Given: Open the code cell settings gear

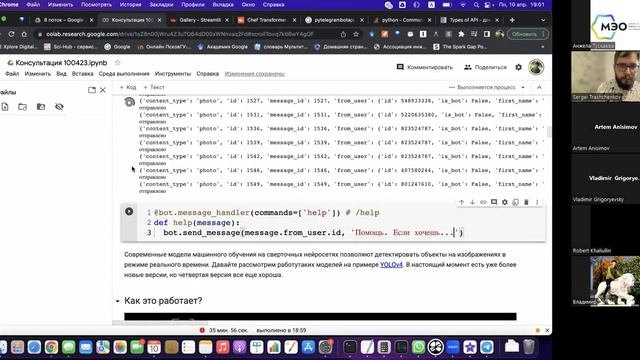Looking at the screenshot, I should pos(505,202).
